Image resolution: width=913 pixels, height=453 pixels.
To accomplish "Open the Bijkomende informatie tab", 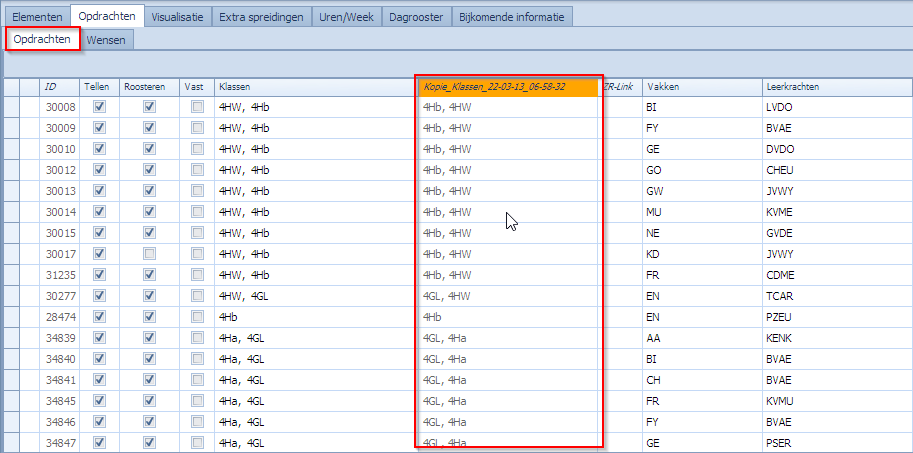I will tap(512, 17).
